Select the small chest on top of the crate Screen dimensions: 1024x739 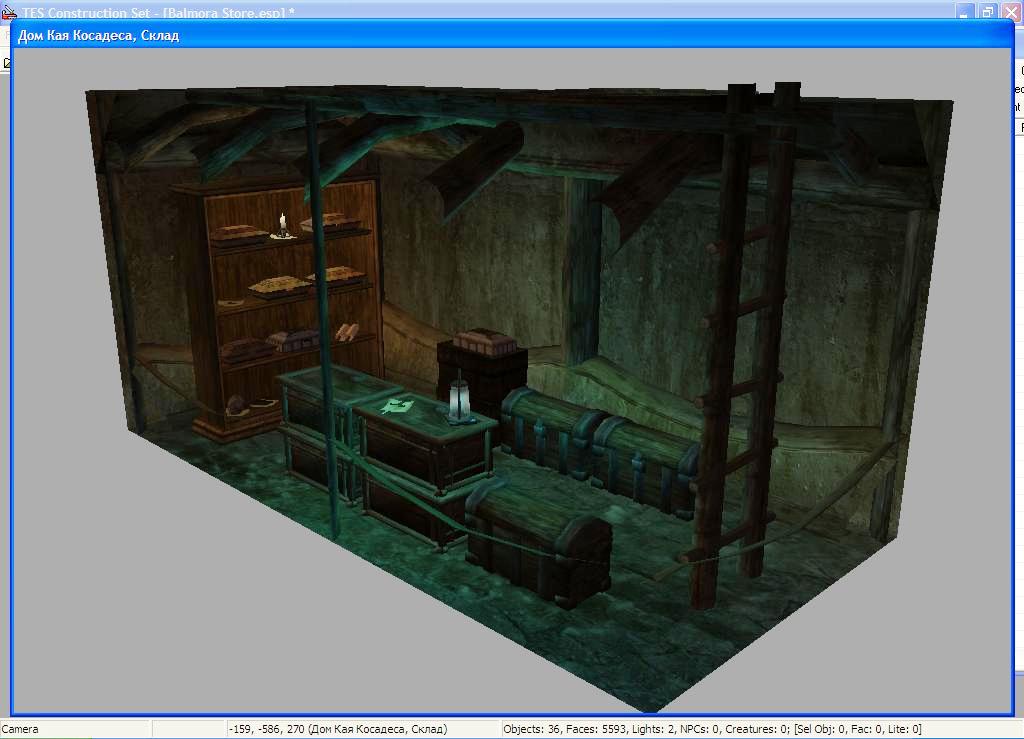[484, 341]
